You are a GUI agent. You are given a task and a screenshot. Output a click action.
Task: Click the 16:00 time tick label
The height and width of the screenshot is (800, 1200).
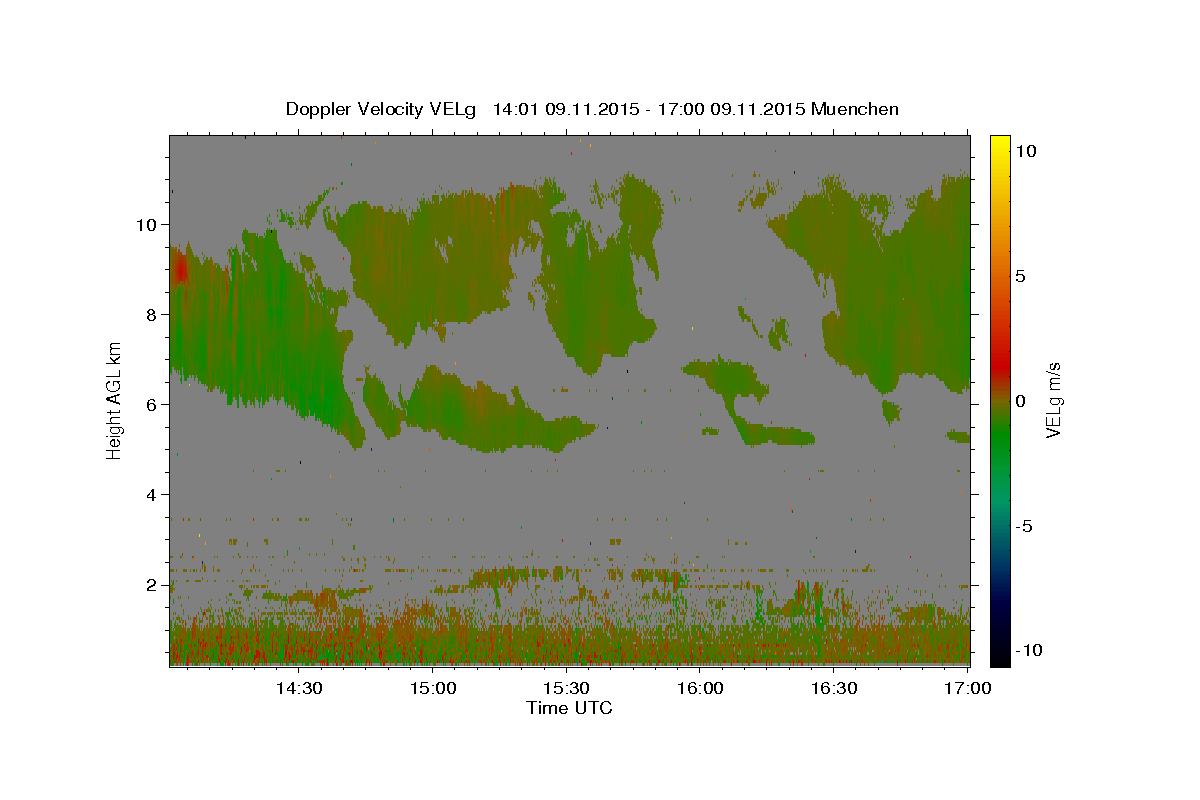[x=700, y=689]
